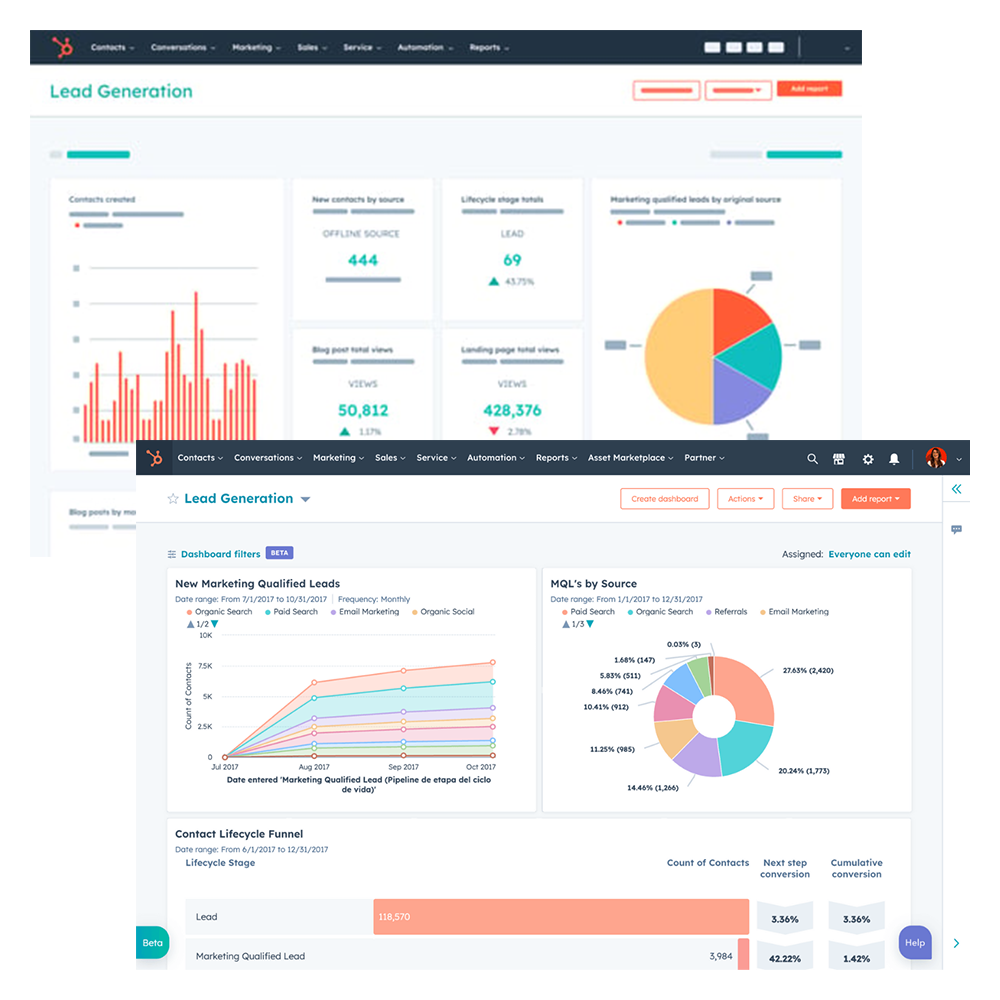Click the purple Help bubble
Image resolution: width=1000 pixels, height=1000 pixels.
coord(914,943)
